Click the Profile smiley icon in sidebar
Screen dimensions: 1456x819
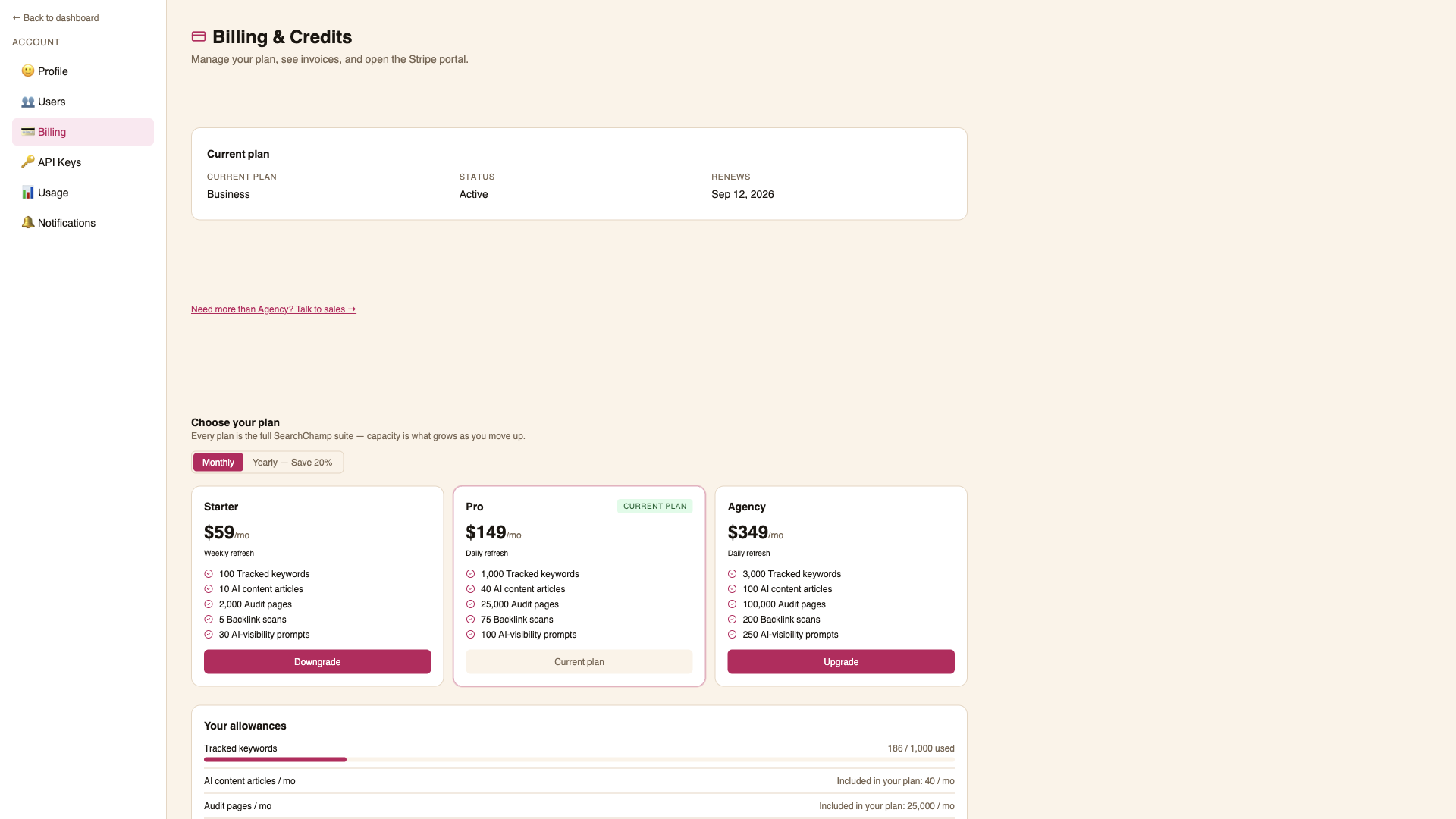point(28,71)
